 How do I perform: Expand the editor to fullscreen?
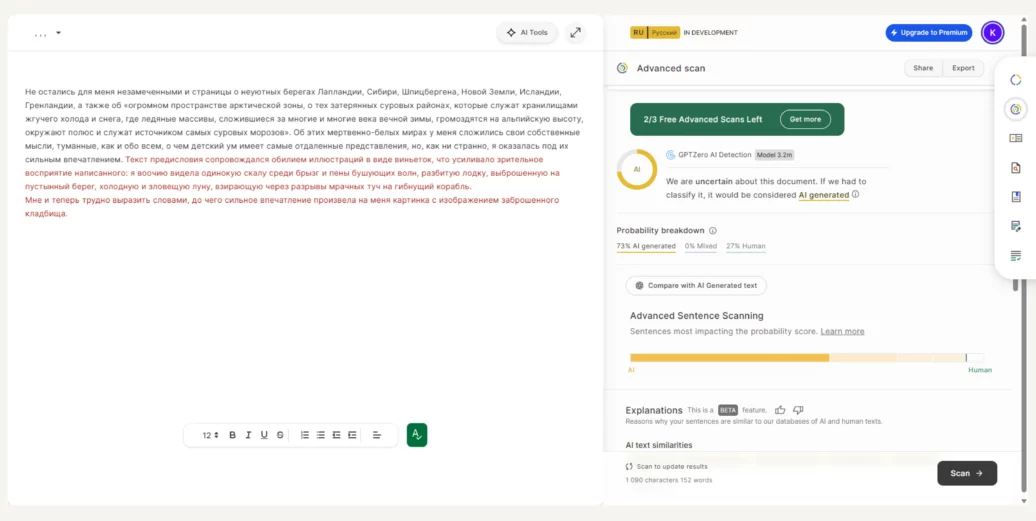[x=575, y=32]
